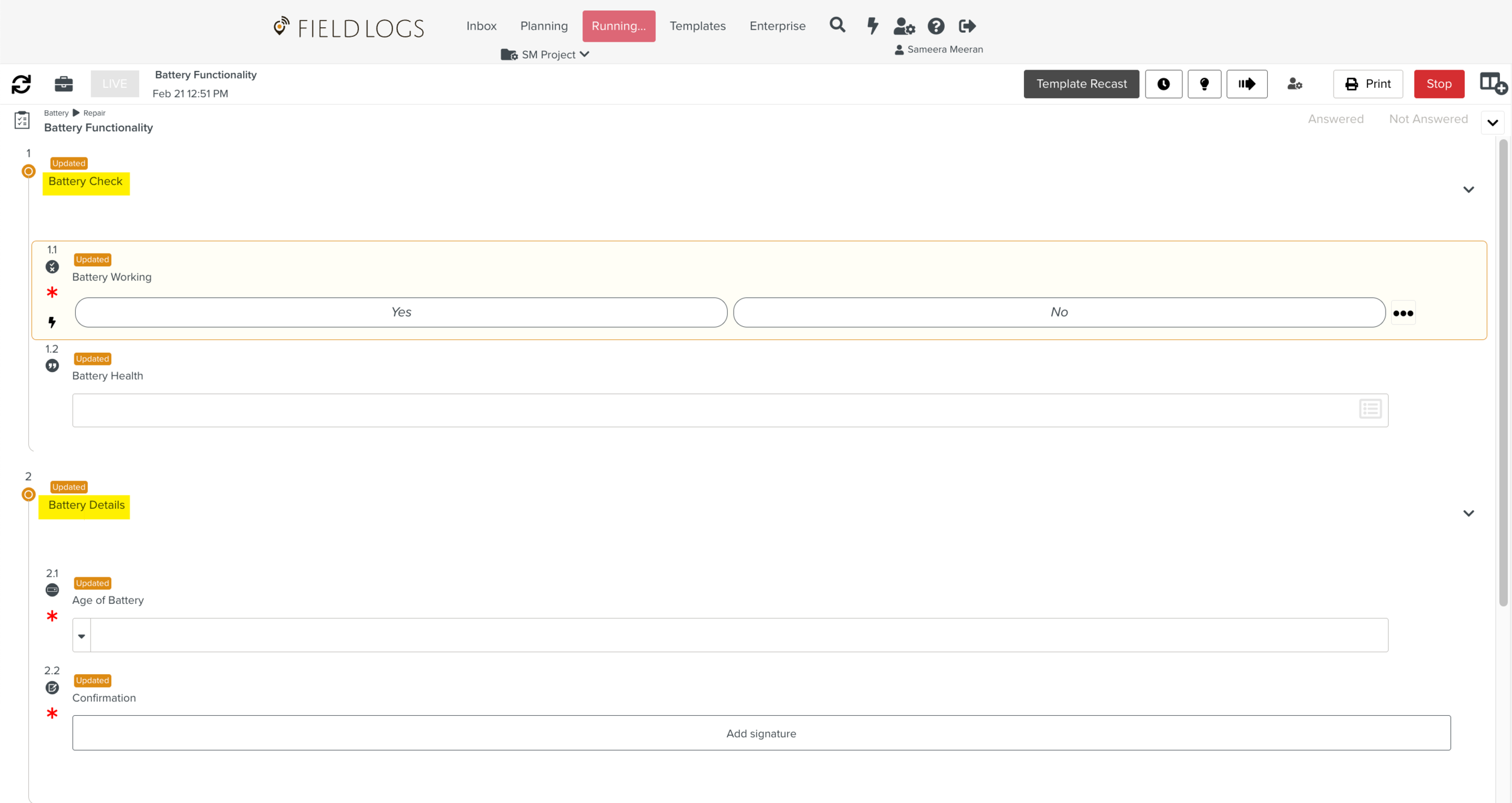
Task: Click the red Stop button
Action: (x=1438, y=84)
